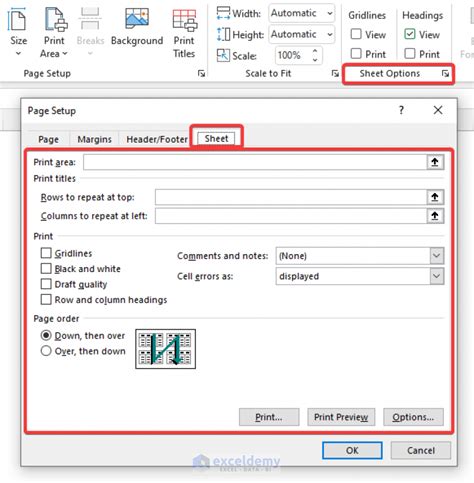The image size is (474, 483).
Task: Check Row and column headings option
Action: (46, 299)
